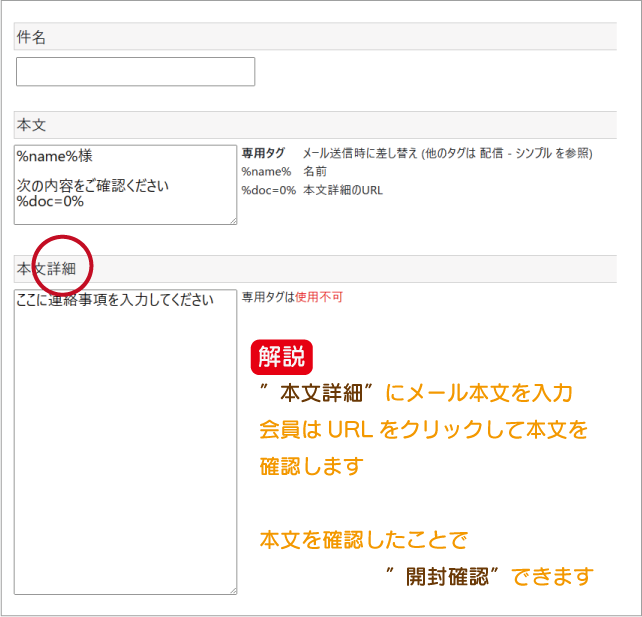Grab the 本文 textarea resize handle
The width and height of the screenshot is (642, 617).
pyautogui.click(x=233, y=220)
